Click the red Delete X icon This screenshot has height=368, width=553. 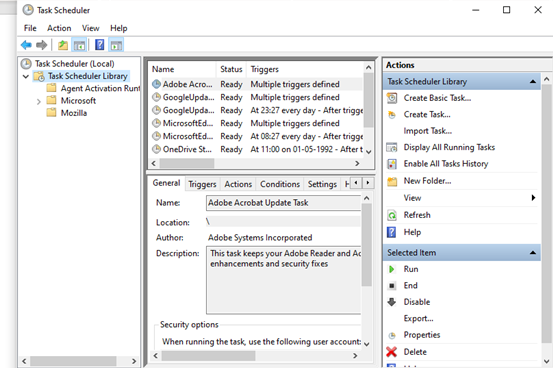coord(391,352)
